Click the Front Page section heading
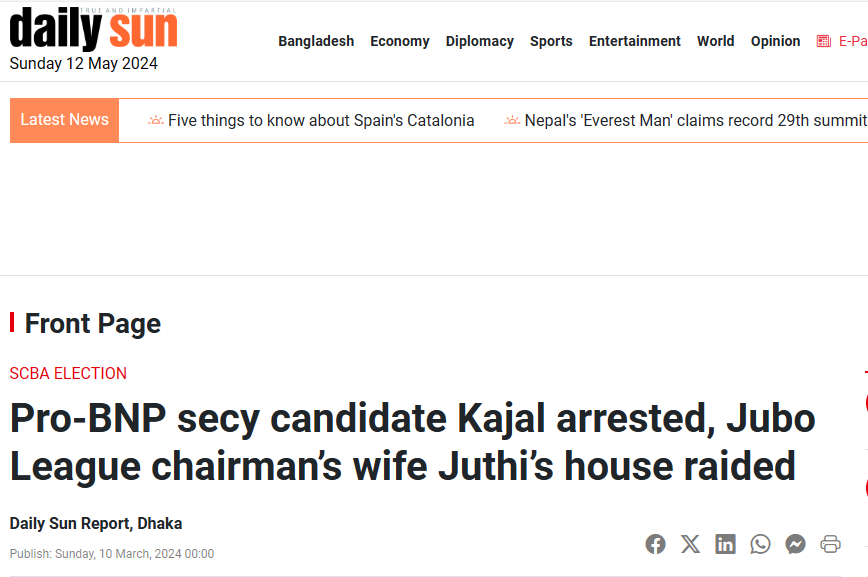Screen dimensions: 868x577 (x=92, y=324)
